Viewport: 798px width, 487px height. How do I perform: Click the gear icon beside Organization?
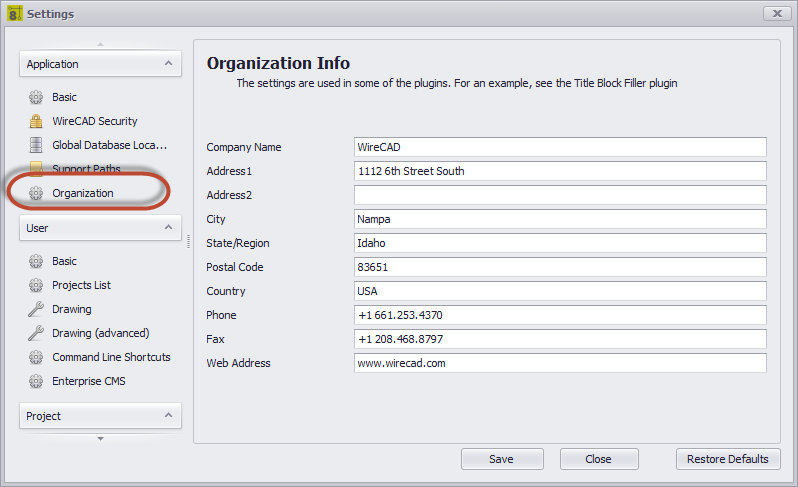click(36, 193)
